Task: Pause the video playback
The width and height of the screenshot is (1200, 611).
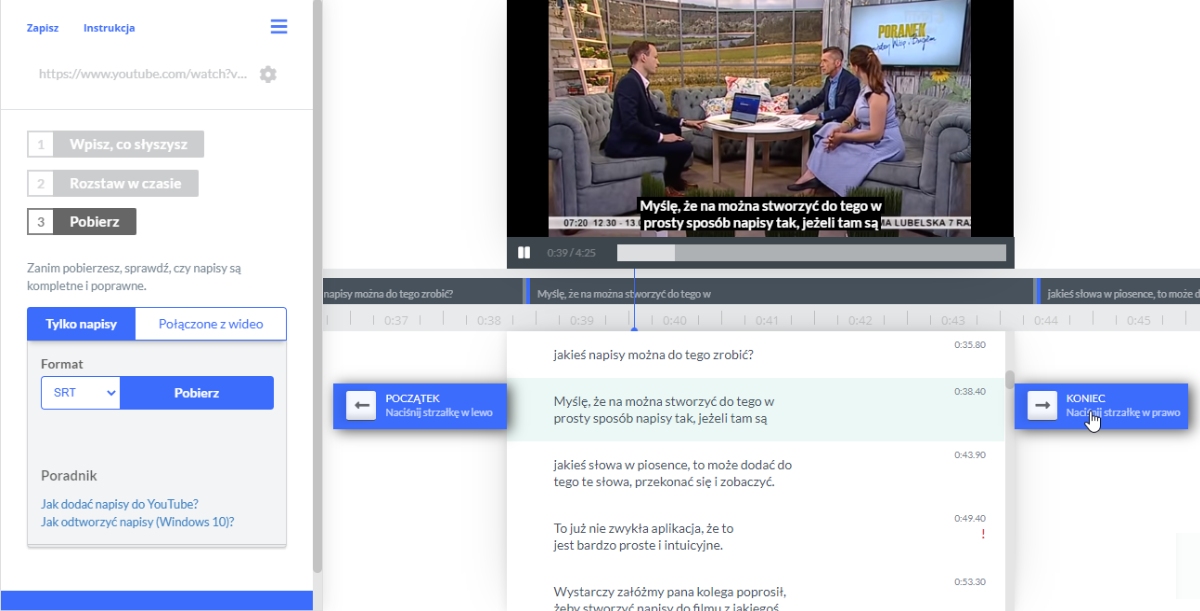Action: [x=524, y=253]
